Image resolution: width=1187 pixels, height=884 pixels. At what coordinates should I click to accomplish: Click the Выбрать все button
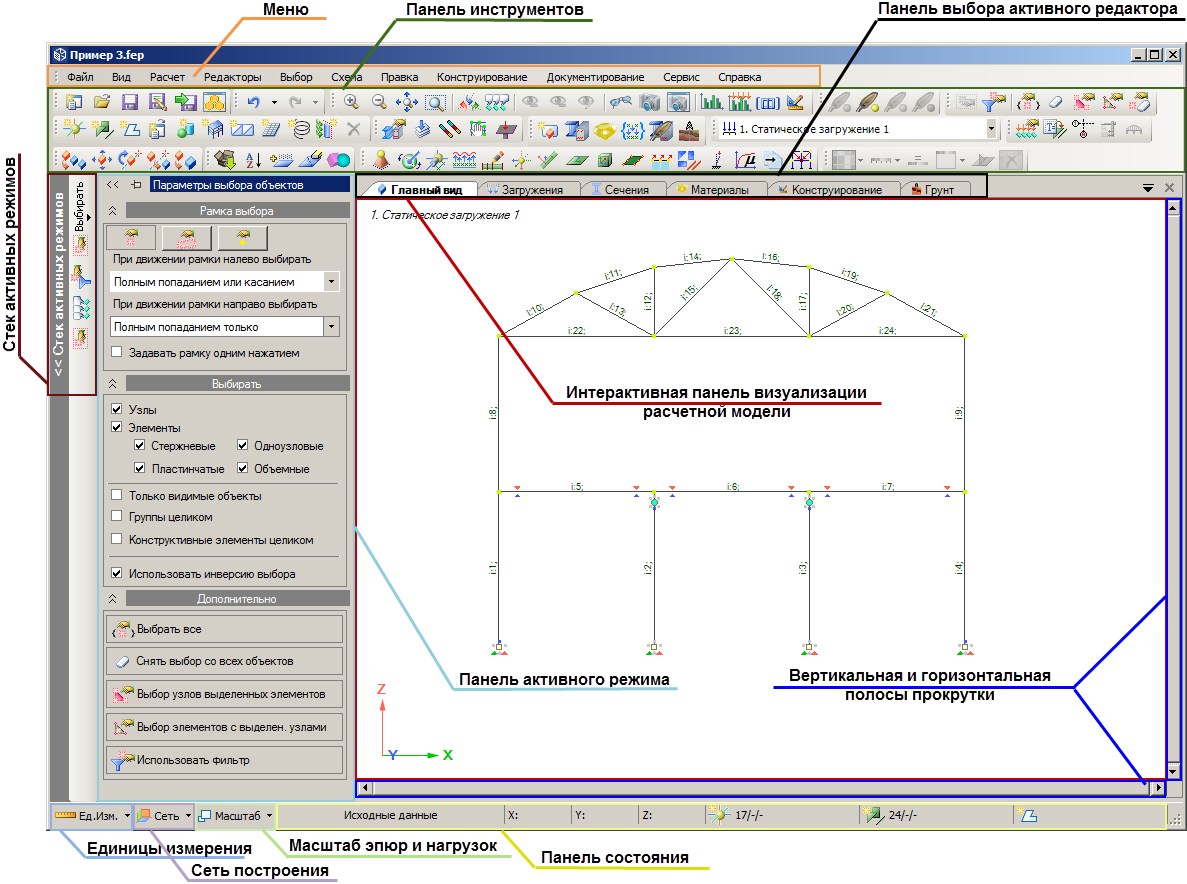click(x=224, y=629)
